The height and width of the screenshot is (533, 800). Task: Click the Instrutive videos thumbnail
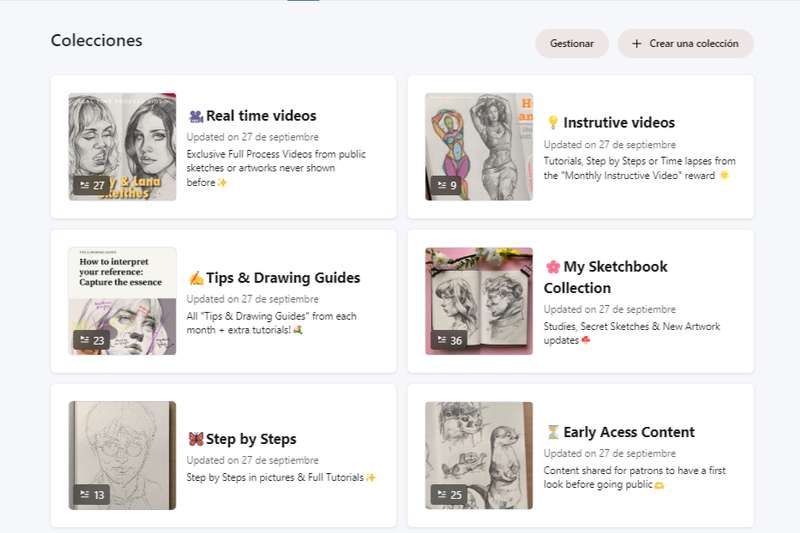tap(479, 146)
